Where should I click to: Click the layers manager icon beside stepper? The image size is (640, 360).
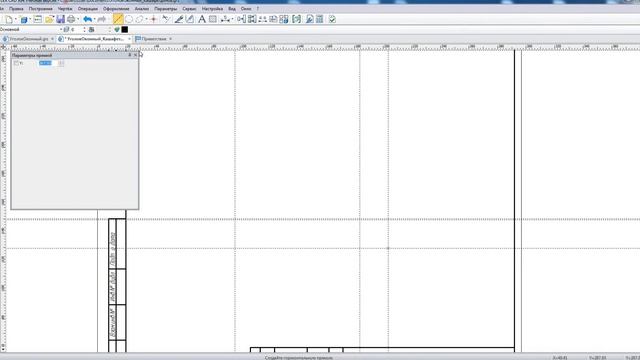click(x=91, y=29)
